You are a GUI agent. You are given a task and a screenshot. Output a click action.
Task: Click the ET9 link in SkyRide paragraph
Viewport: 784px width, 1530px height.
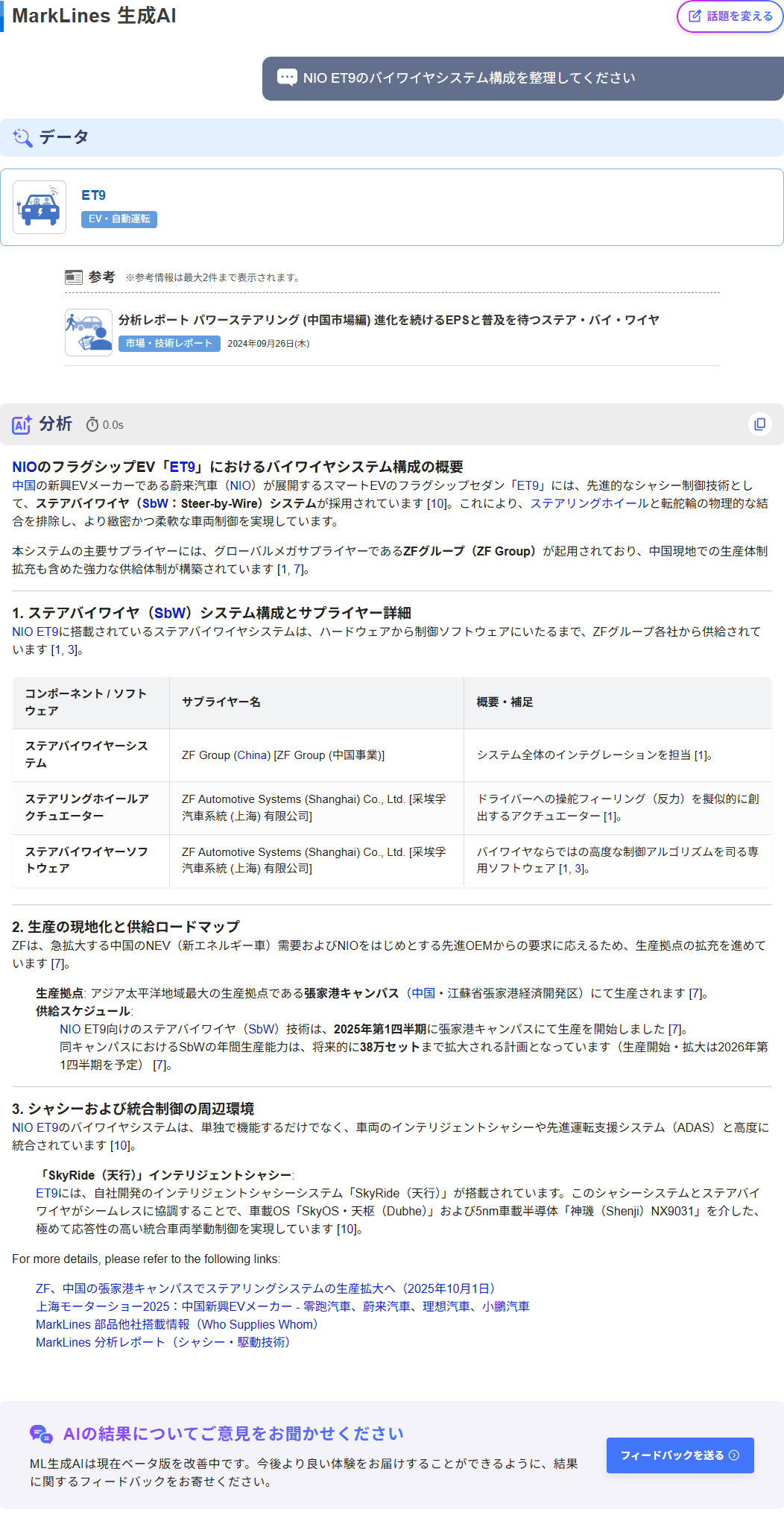[x=47, y=1193]
